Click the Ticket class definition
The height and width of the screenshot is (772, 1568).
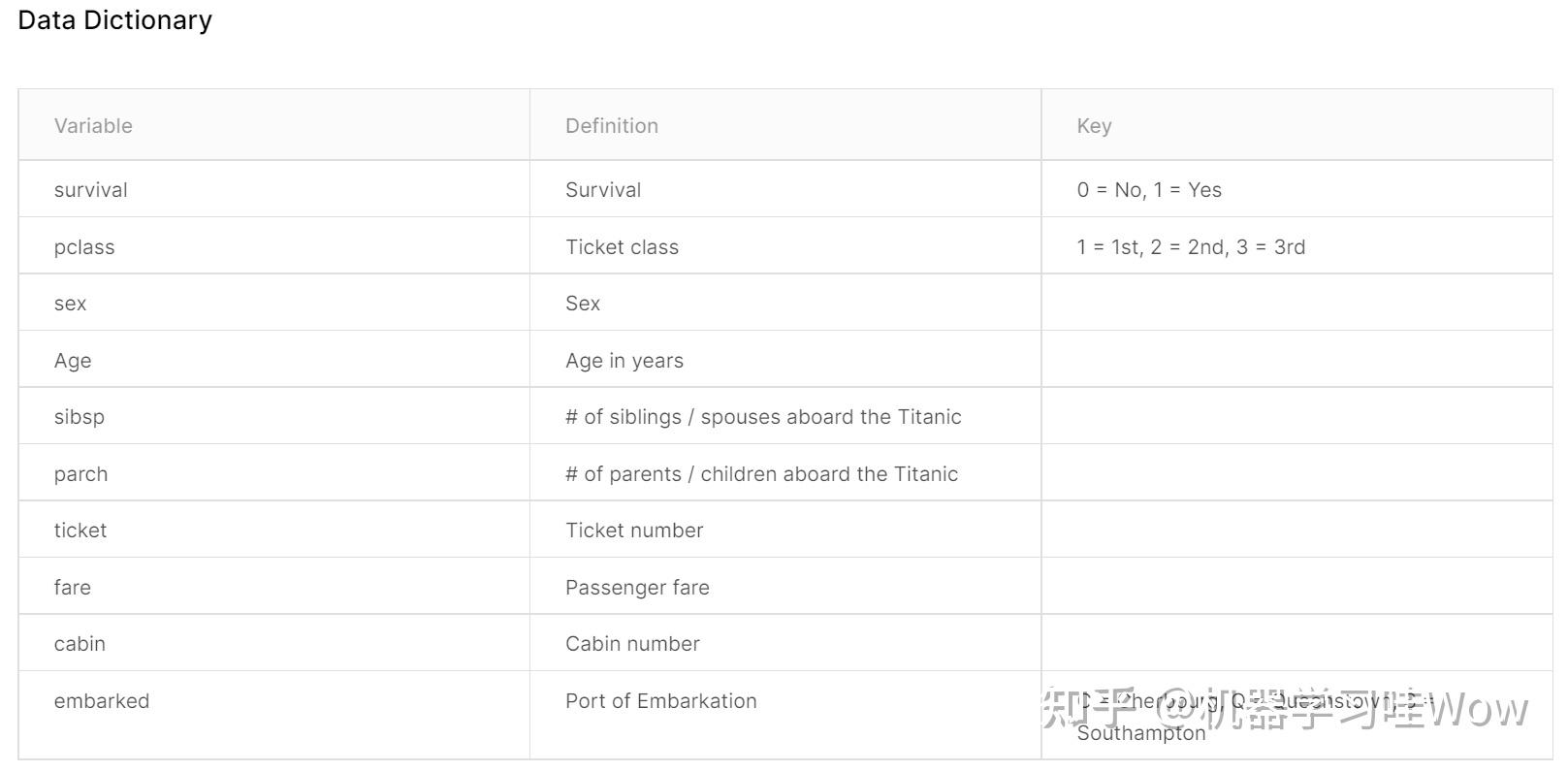tap(622, 247)
